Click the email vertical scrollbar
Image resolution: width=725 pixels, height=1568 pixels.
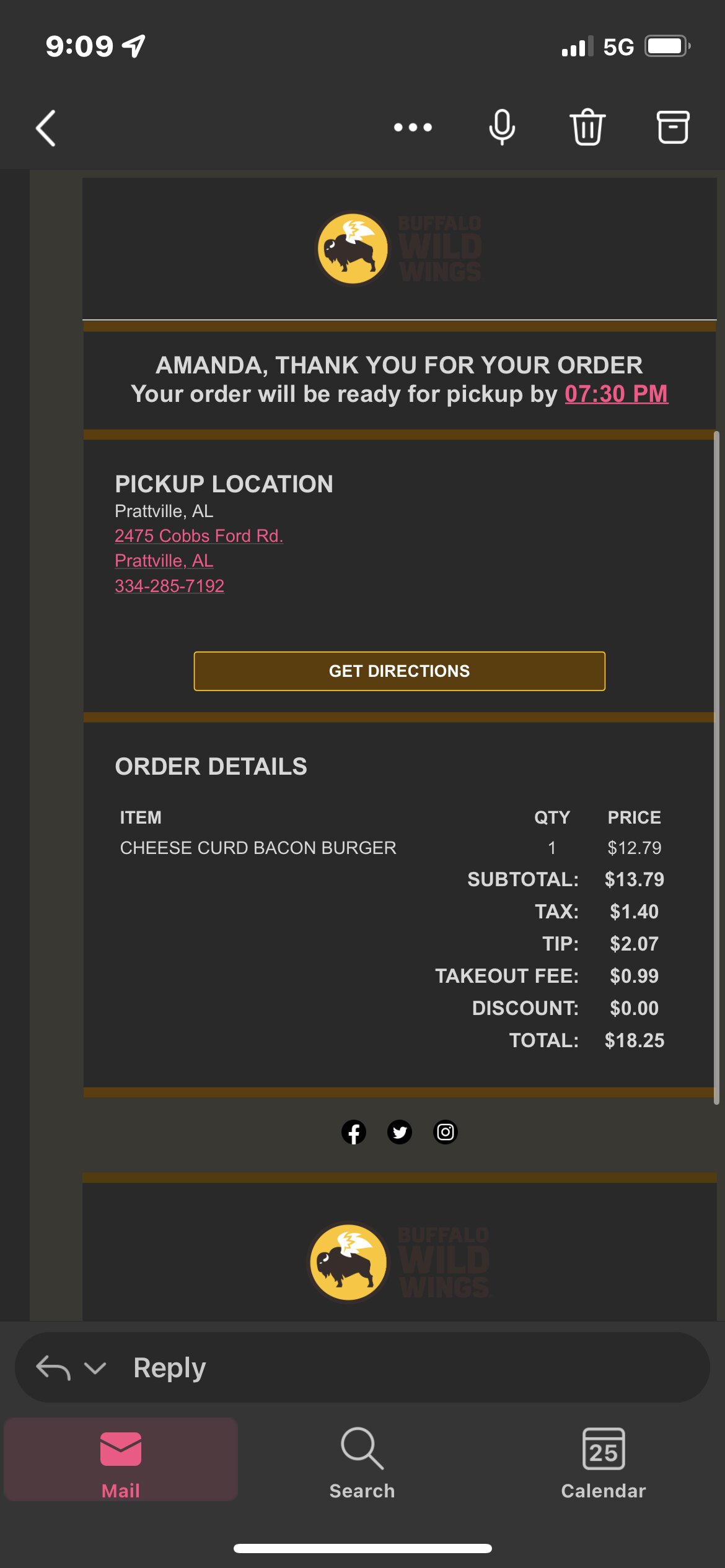[716, 768]
